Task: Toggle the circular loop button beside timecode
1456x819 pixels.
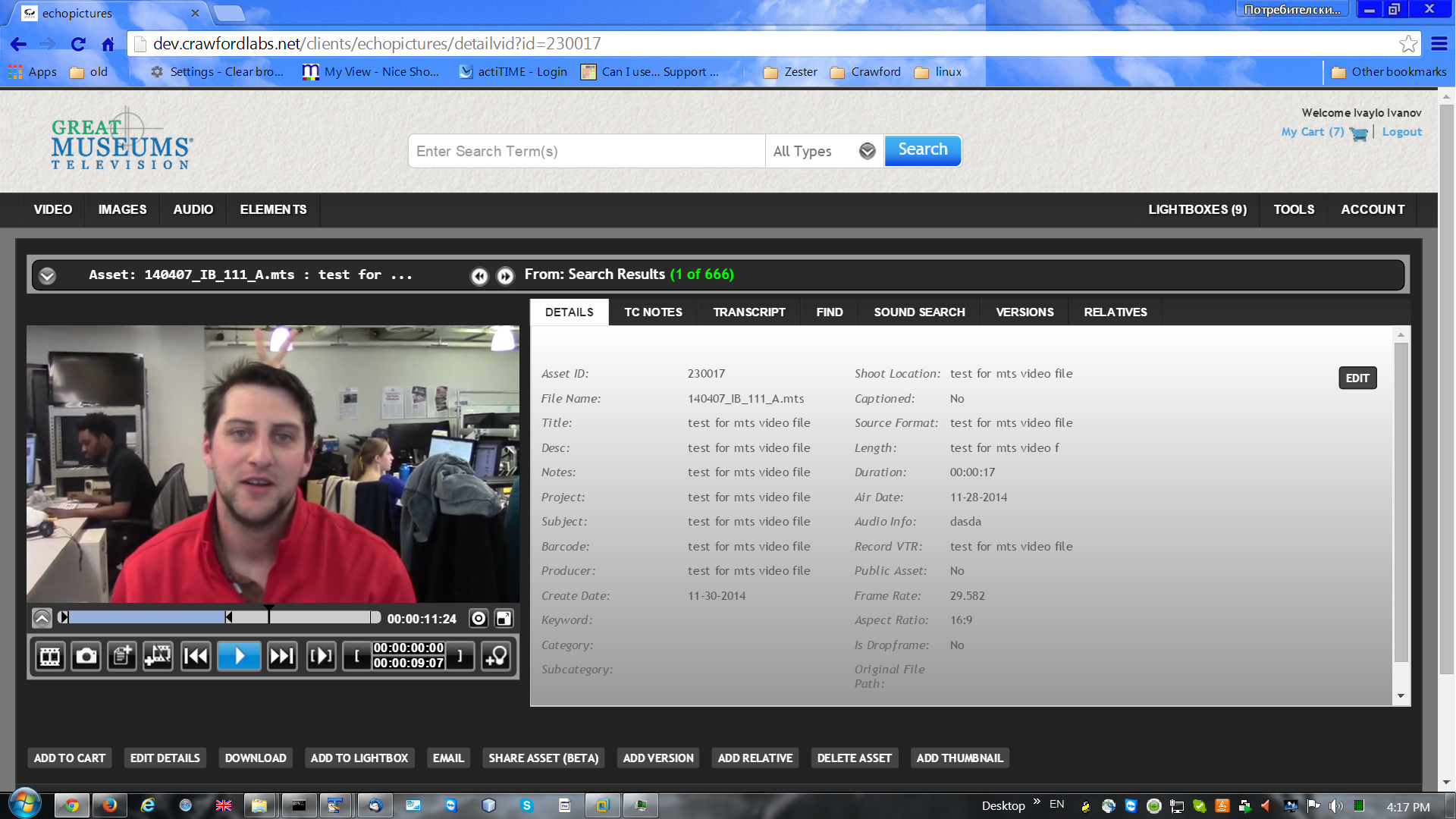Action: point(479,619)
